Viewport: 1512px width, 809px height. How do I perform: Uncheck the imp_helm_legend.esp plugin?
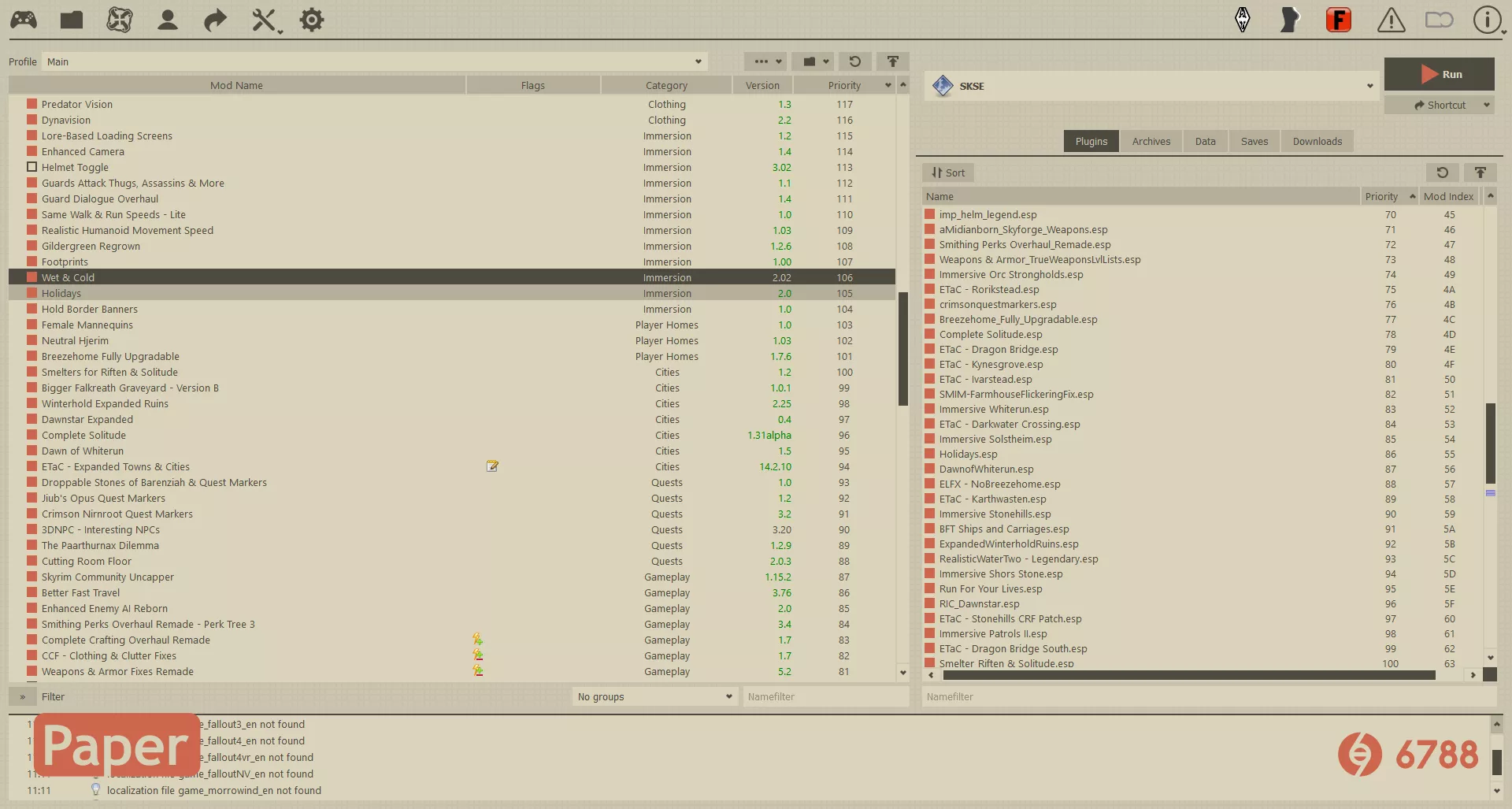(x=930, y=214)
